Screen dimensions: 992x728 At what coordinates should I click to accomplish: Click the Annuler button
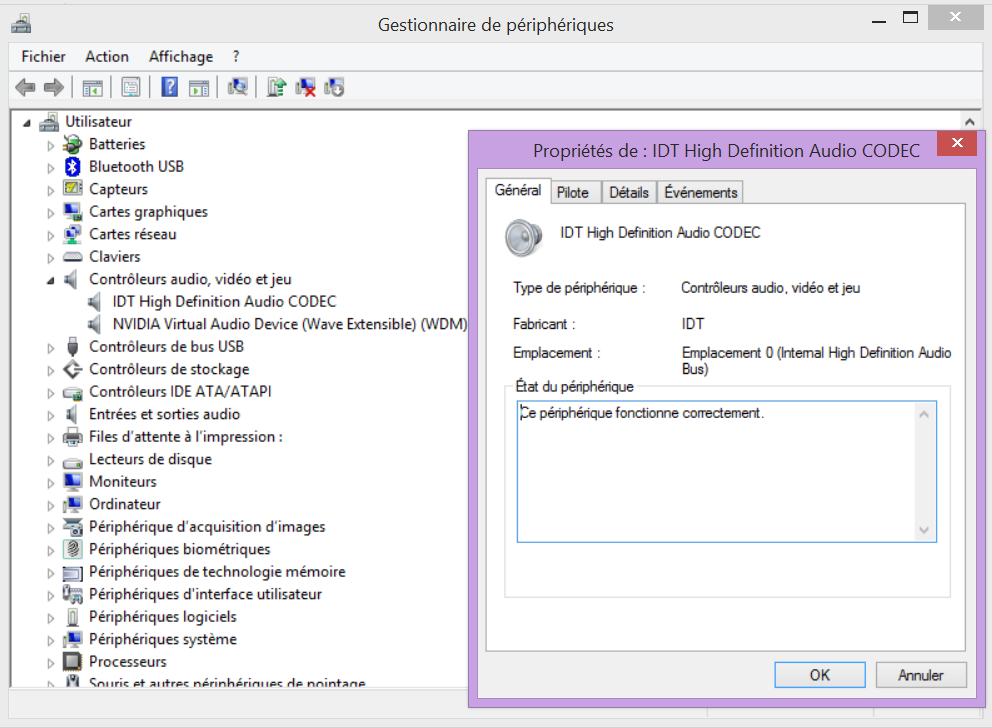pyautogui.click(x=921, y=675)
